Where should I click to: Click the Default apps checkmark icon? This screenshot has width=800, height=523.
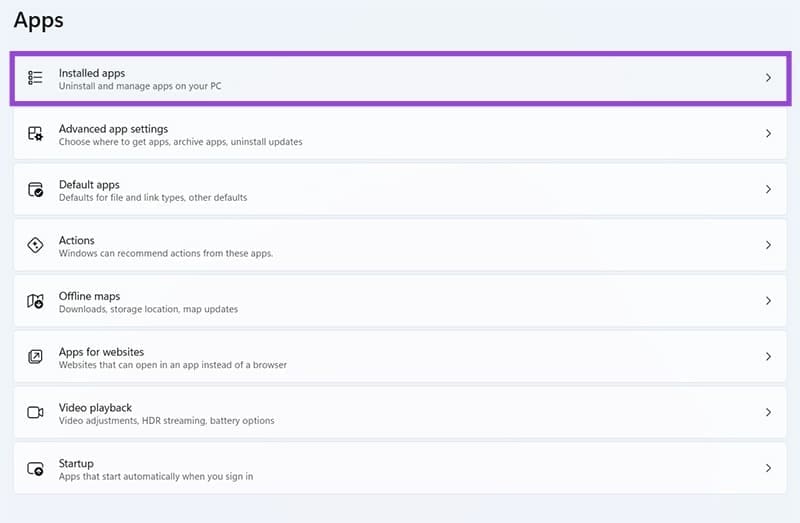pyautogui.click(x=35, y=190)
